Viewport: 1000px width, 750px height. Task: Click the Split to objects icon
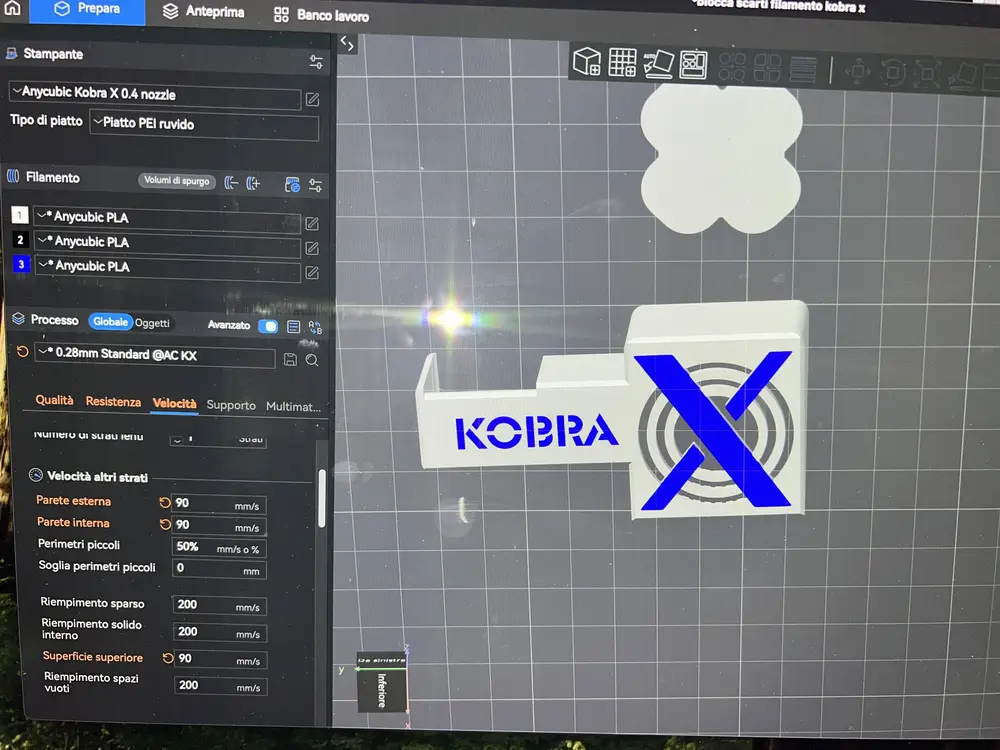(x=732, y=66)
